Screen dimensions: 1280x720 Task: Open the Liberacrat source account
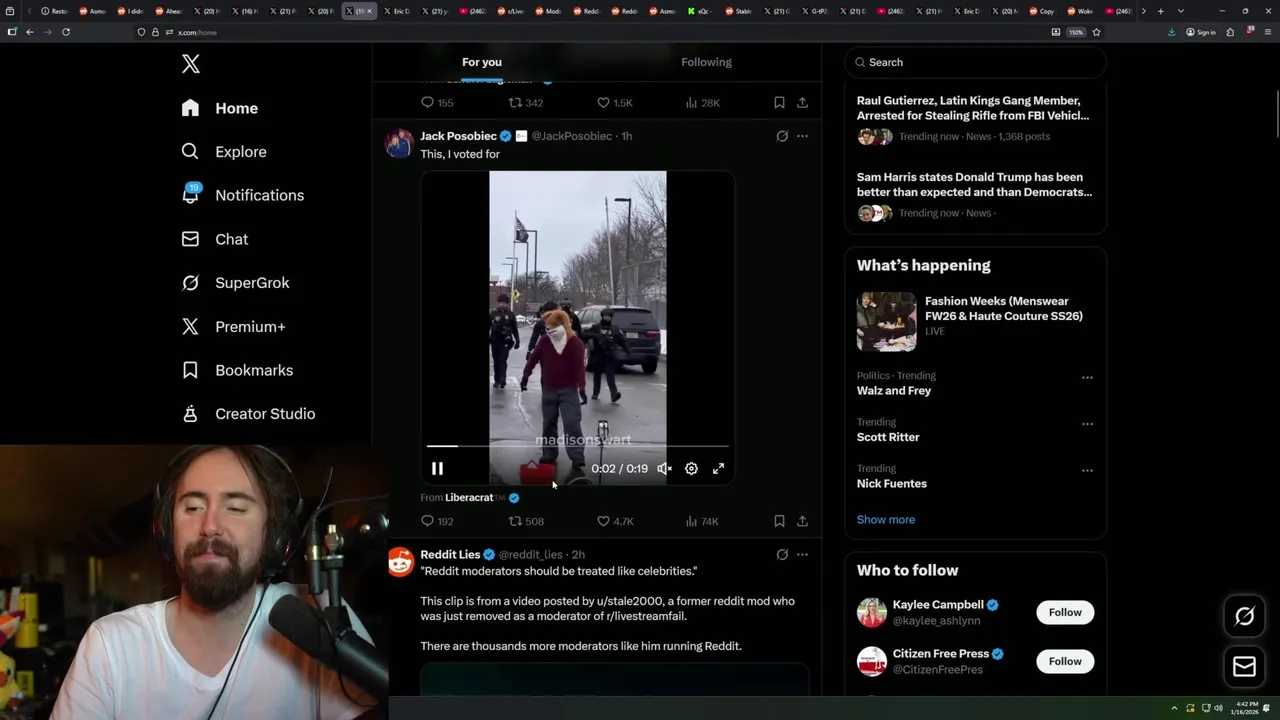point(469,497)
